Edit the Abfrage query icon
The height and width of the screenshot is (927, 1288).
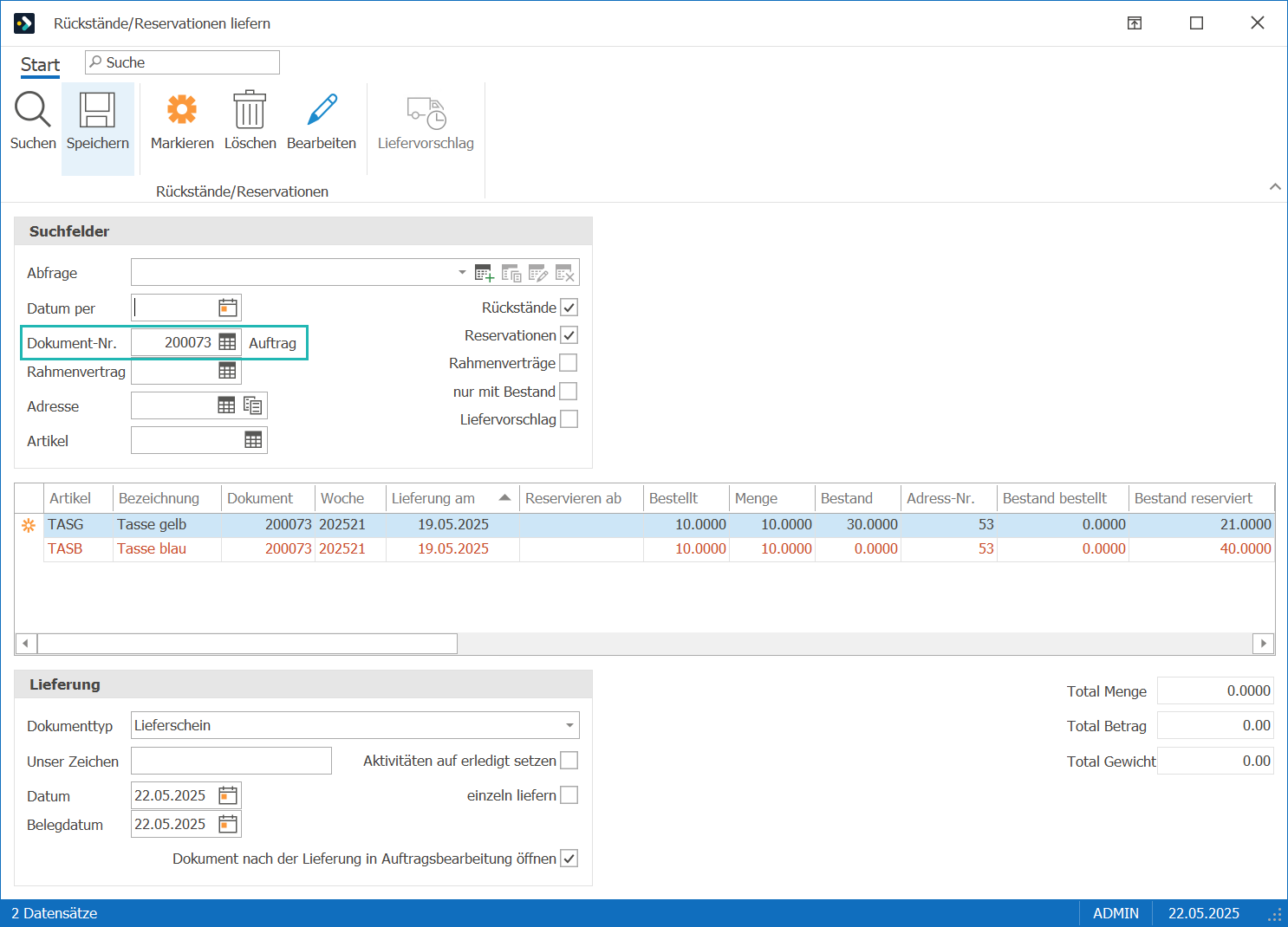538,273
